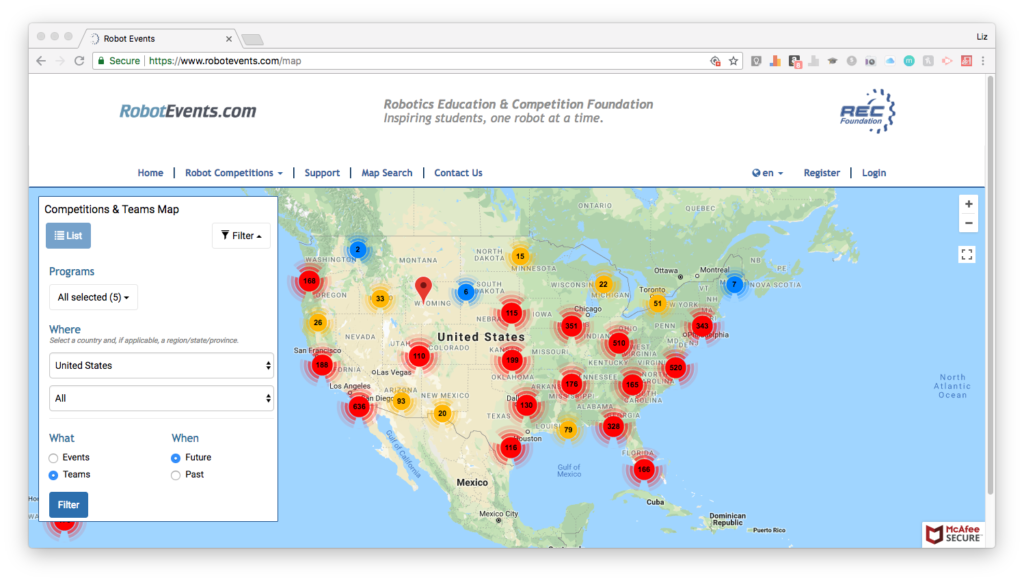Select the Past option under When
1024x582 pixels.
174,475
